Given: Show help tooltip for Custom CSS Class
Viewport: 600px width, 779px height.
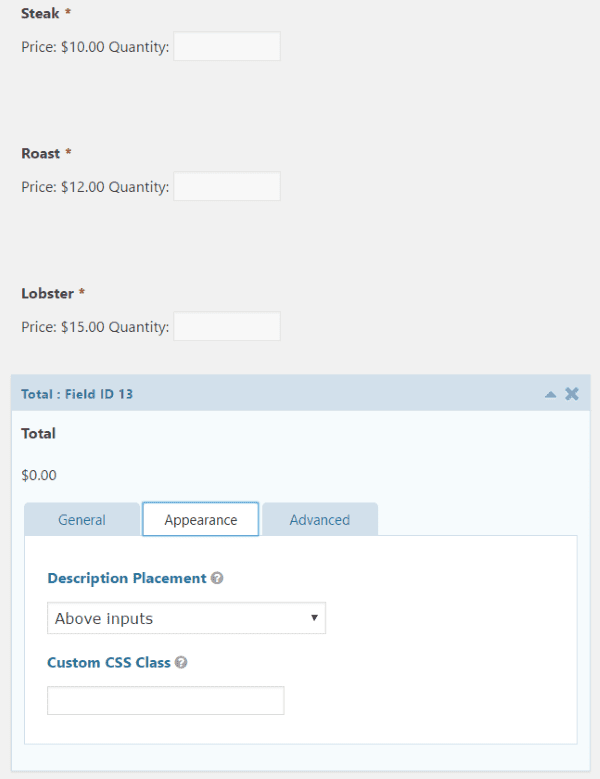Looking at the screenshot, I should click(181, 662).
